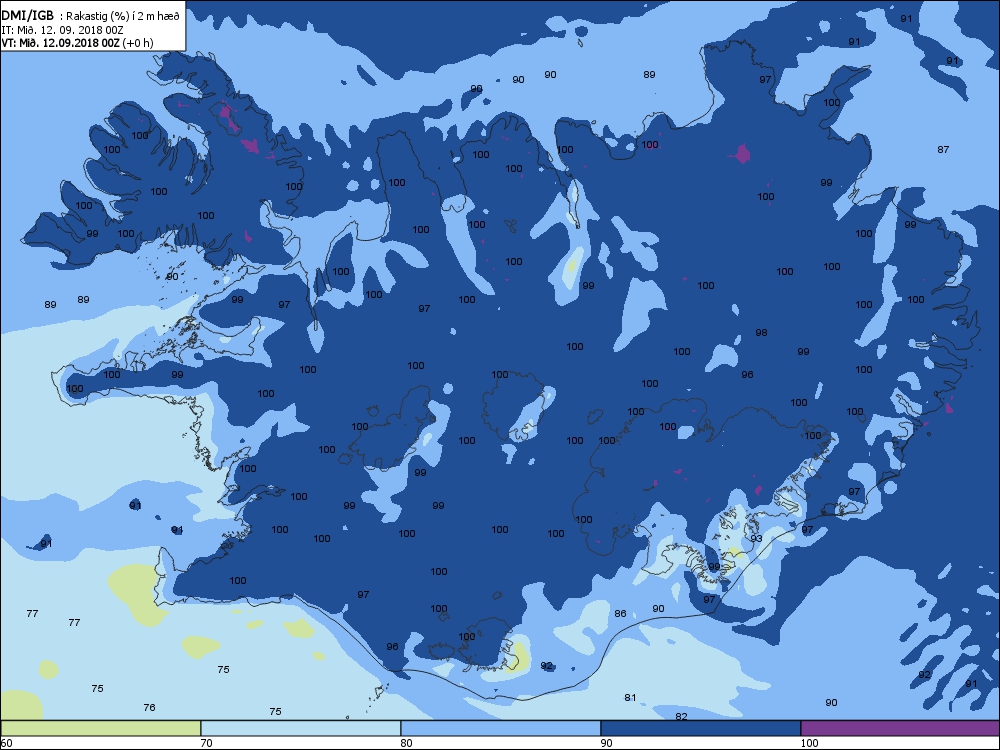
Task: Click the medium blue 80–90 legend color band
Action: click(501, 728)
